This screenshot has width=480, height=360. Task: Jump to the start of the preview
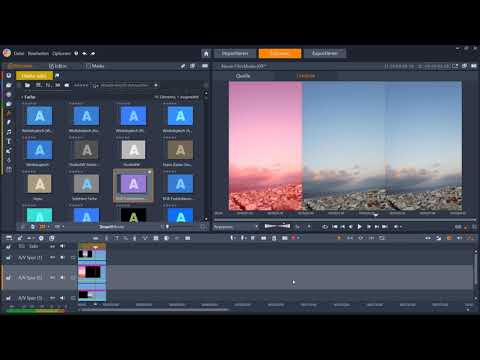coord(335,227)
